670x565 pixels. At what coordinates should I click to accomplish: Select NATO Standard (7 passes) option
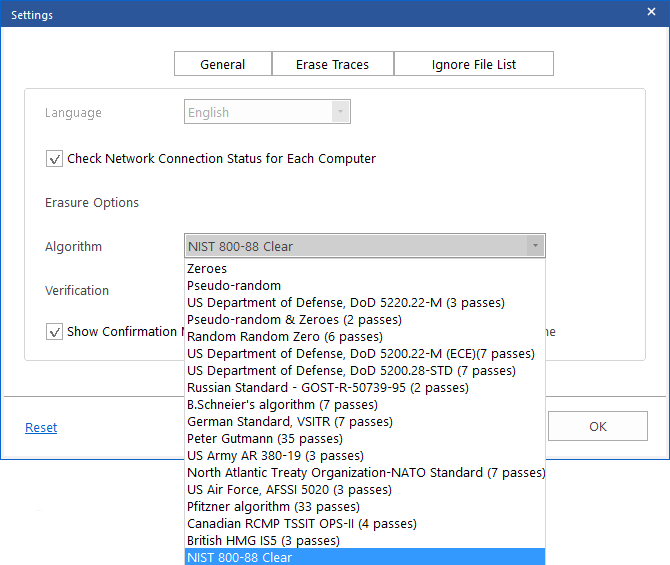coord(365,473)
